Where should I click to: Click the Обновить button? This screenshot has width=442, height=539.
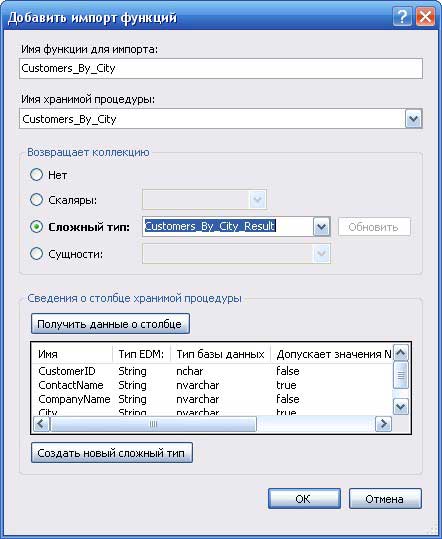tap(374, 227)
